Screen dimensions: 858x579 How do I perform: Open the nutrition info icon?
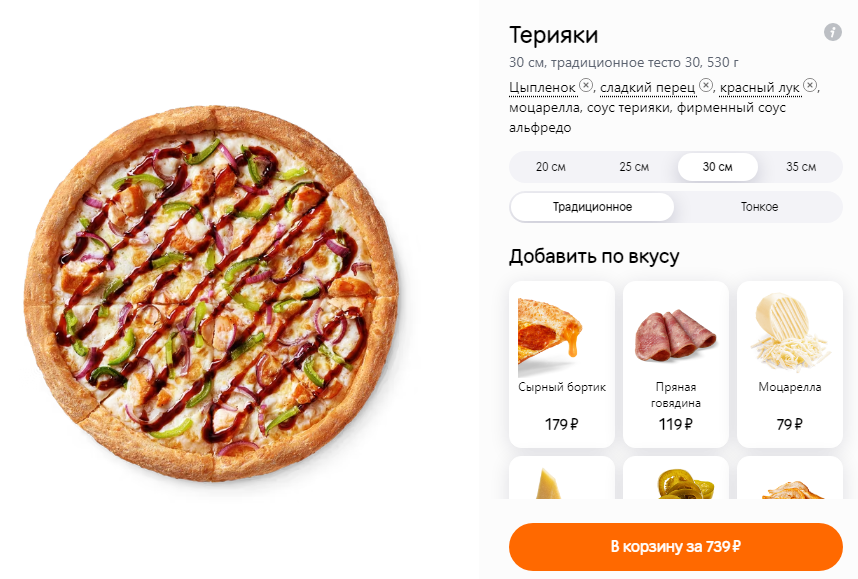[x=832, y=32]
